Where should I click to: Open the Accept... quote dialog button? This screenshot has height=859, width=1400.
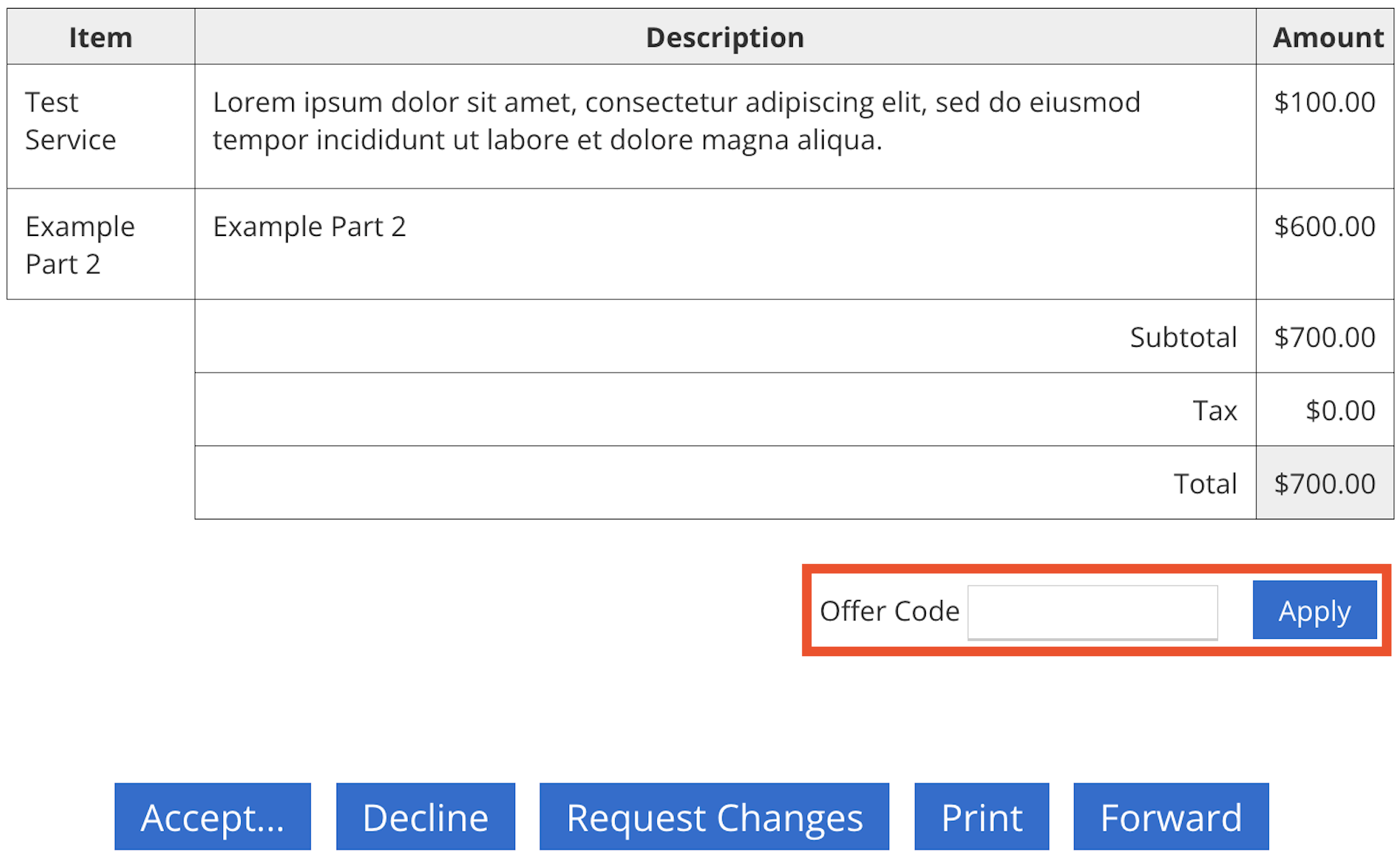tap(212, 817)
